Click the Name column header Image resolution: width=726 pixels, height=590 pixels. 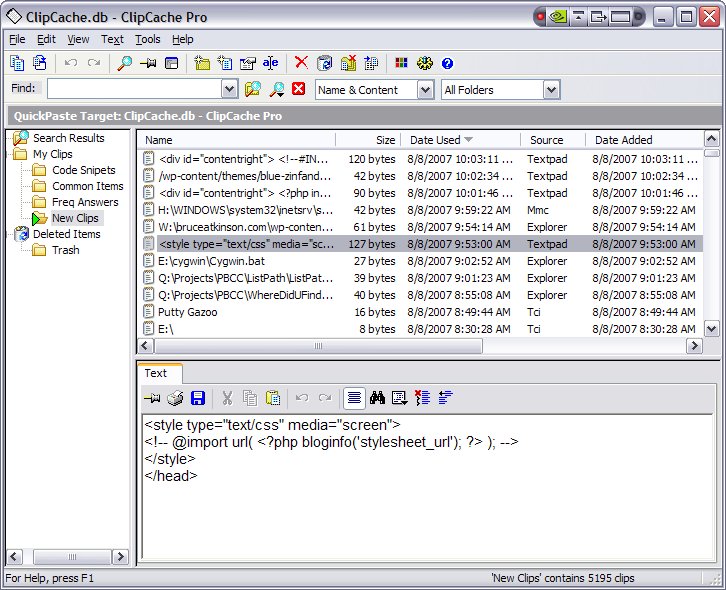point(238,140)
